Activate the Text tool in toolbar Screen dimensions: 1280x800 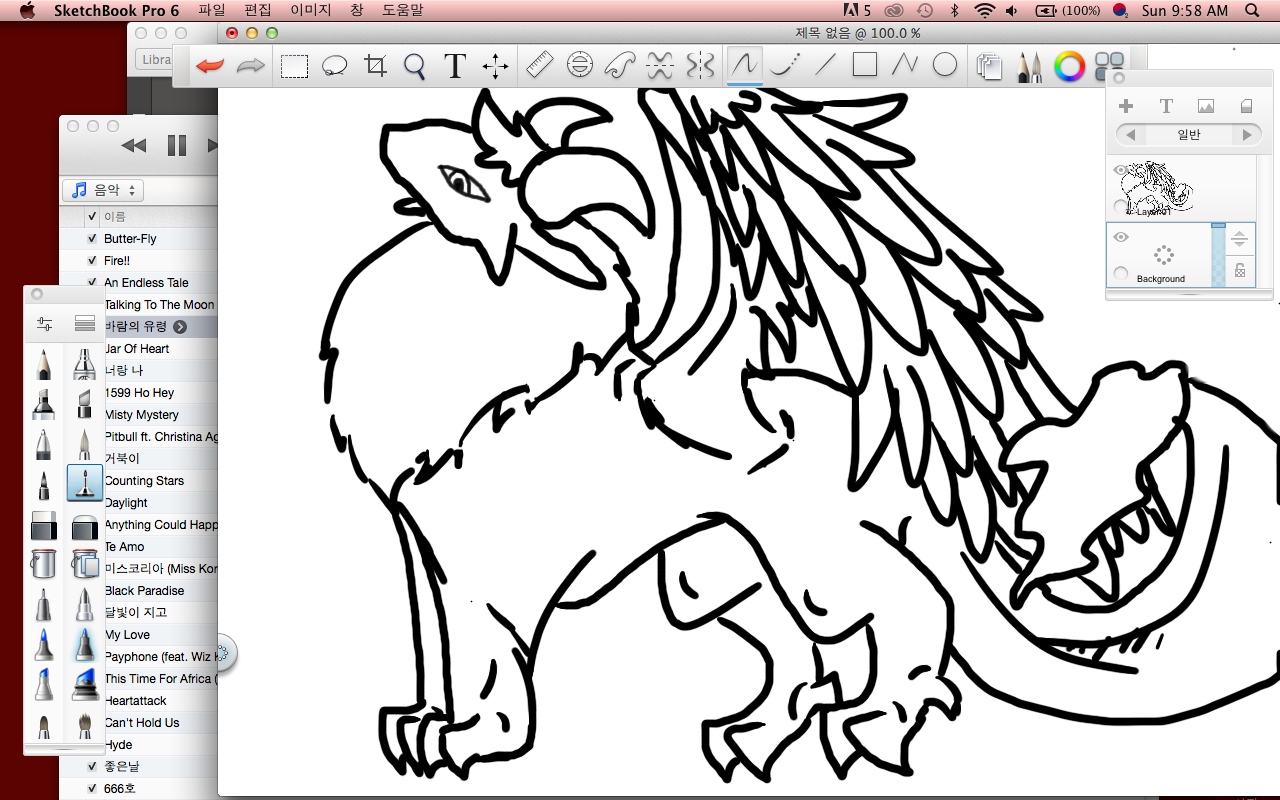pos(455,66)
